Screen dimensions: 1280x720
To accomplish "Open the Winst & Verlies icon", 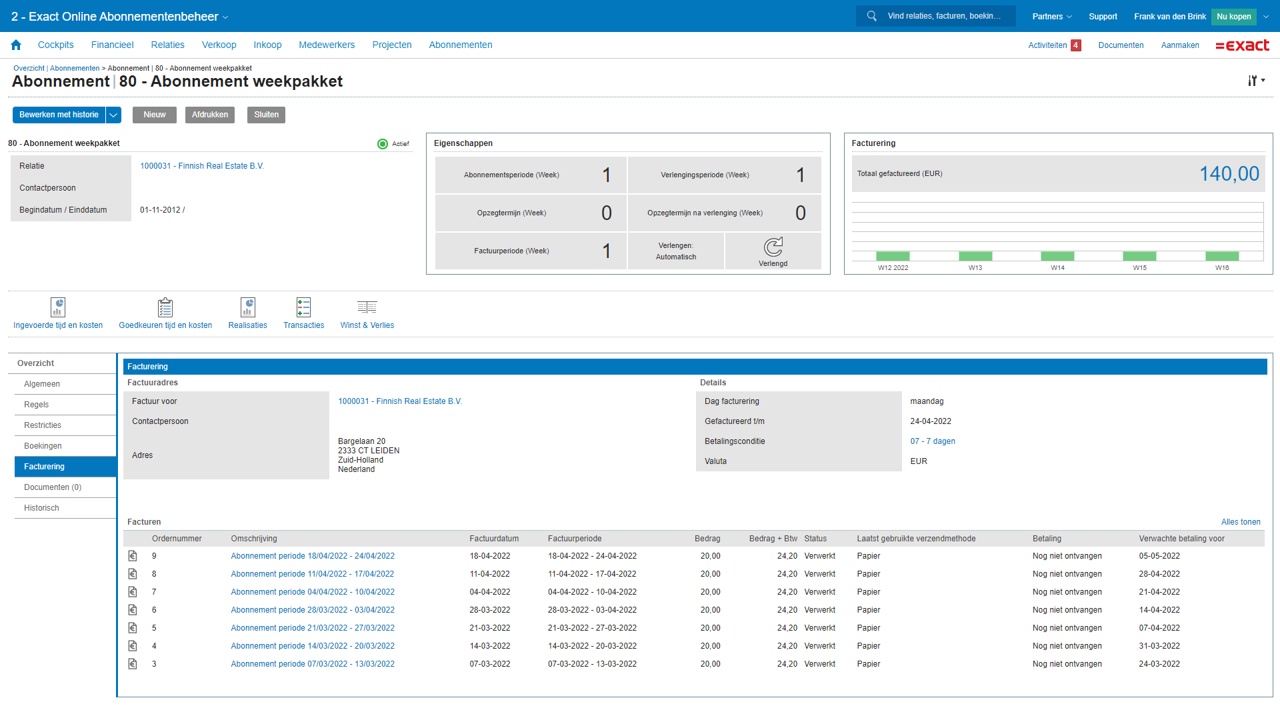I will point(367,308).
